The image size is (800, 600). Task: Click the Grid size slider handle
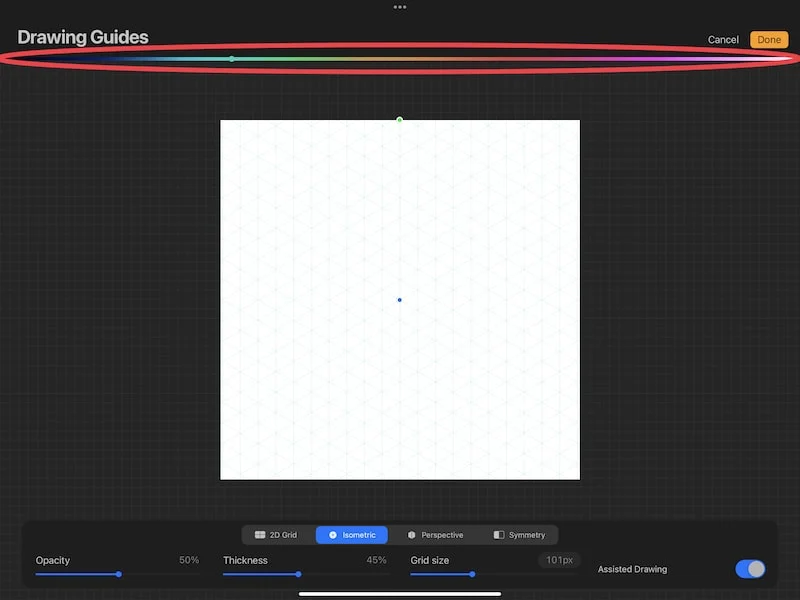[472, 574]
